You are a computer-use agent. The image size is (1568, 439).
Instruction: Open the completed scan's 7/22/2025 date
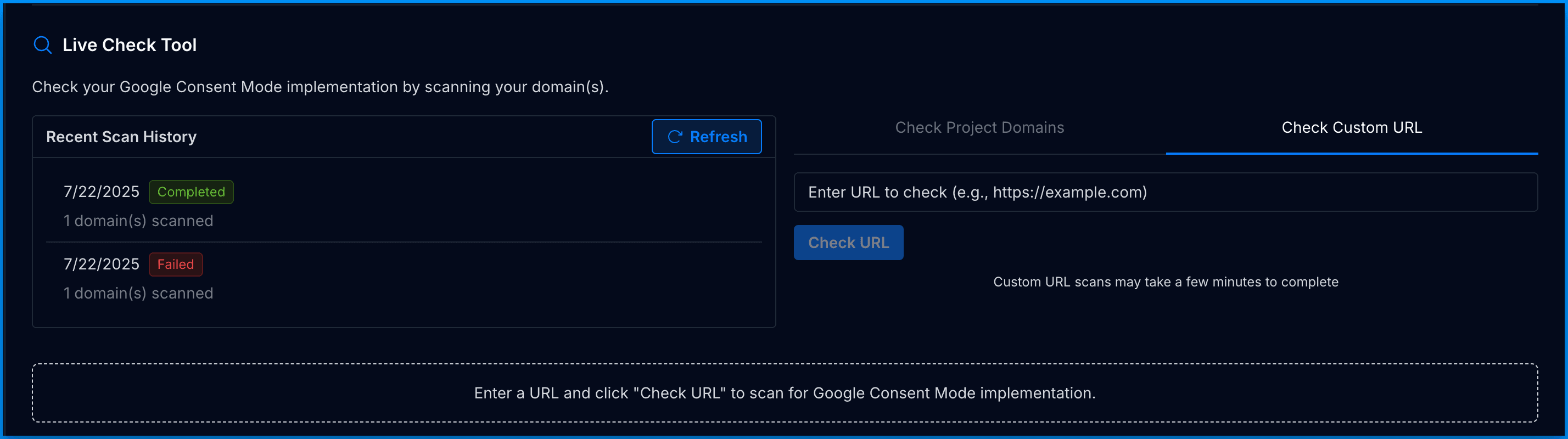pos(102,192)
